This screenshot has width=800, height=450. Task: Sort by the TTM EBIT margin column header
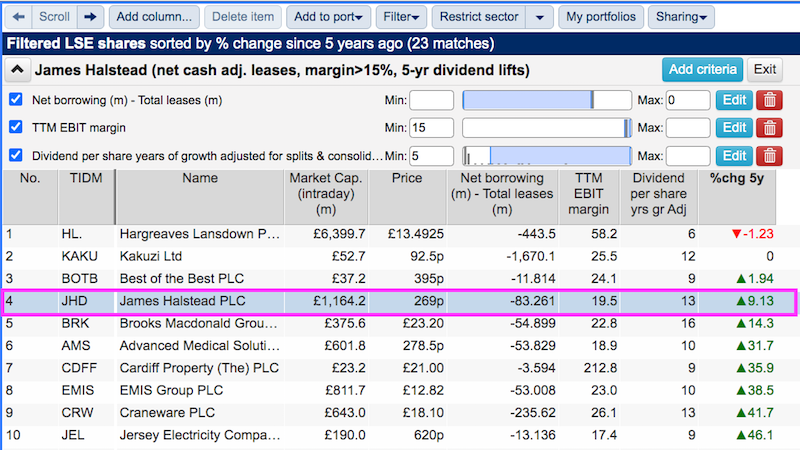589,196
